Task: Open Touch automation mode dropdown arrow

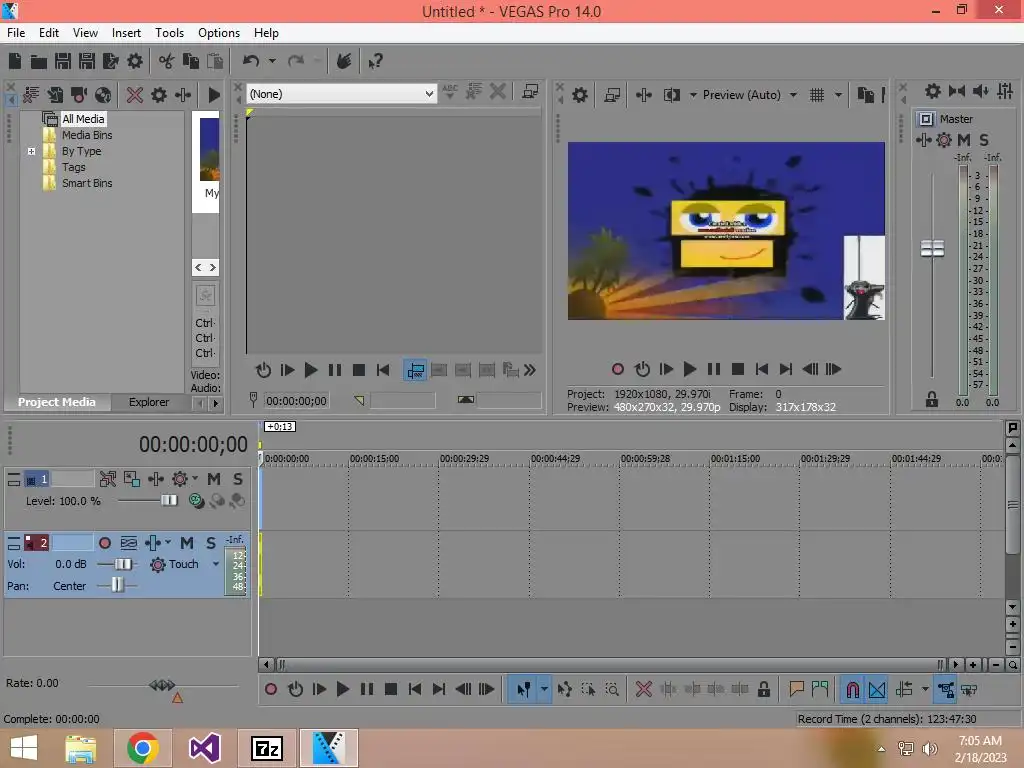Action: tap(216, 564)
